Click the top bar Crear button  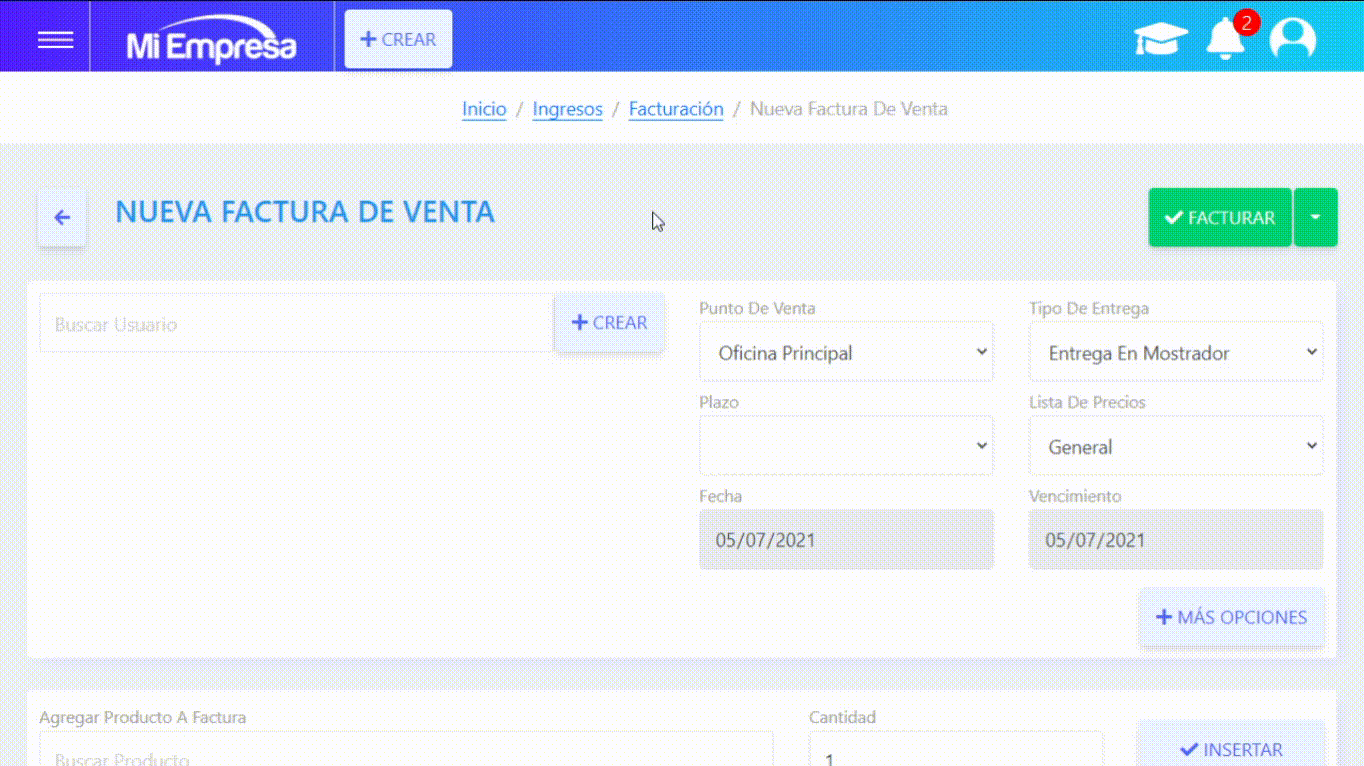(x=398, y=40)
